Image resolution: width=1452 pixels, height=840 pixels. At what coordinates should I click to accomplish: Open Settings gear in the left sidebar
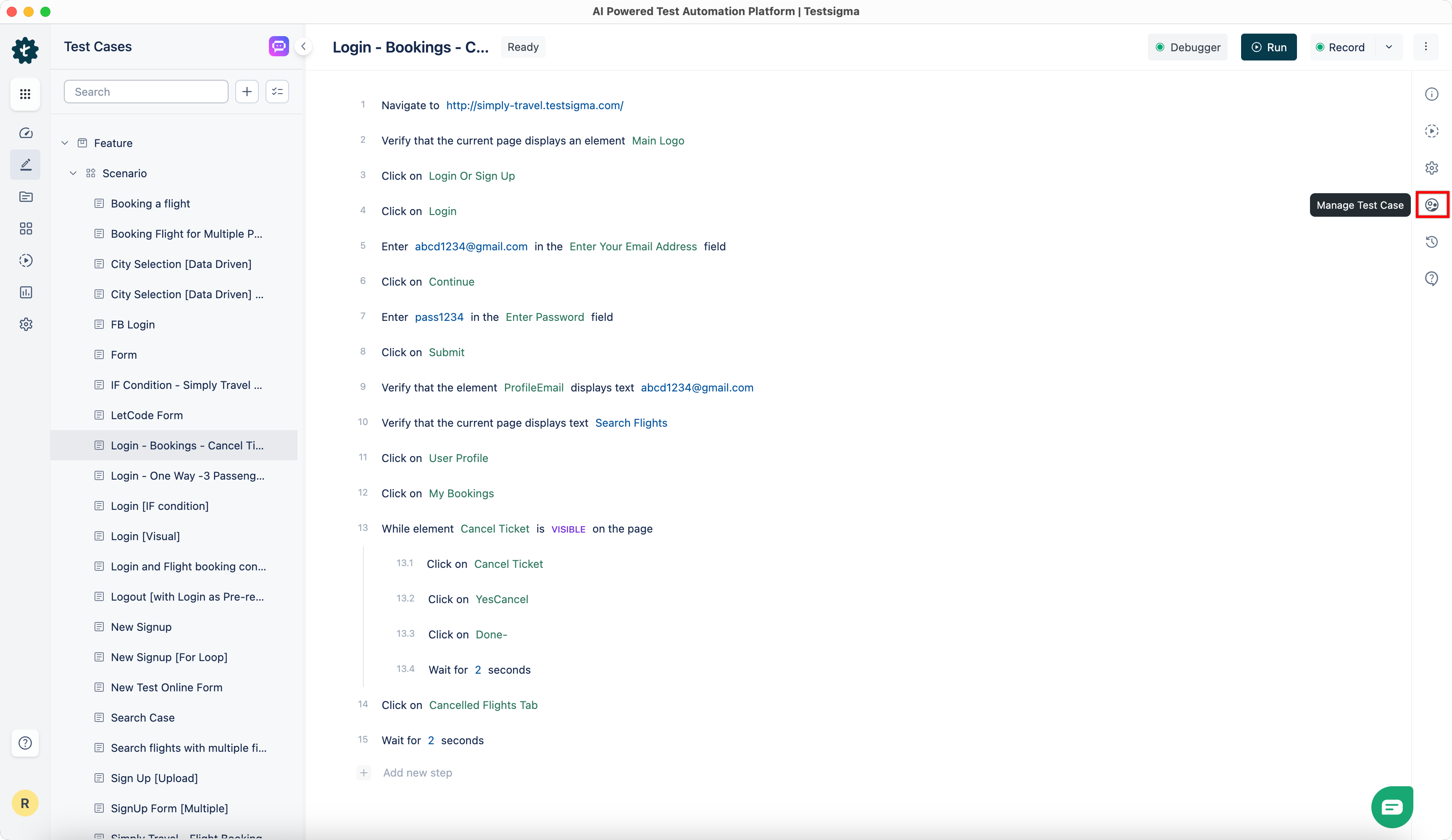click(25, 324)
